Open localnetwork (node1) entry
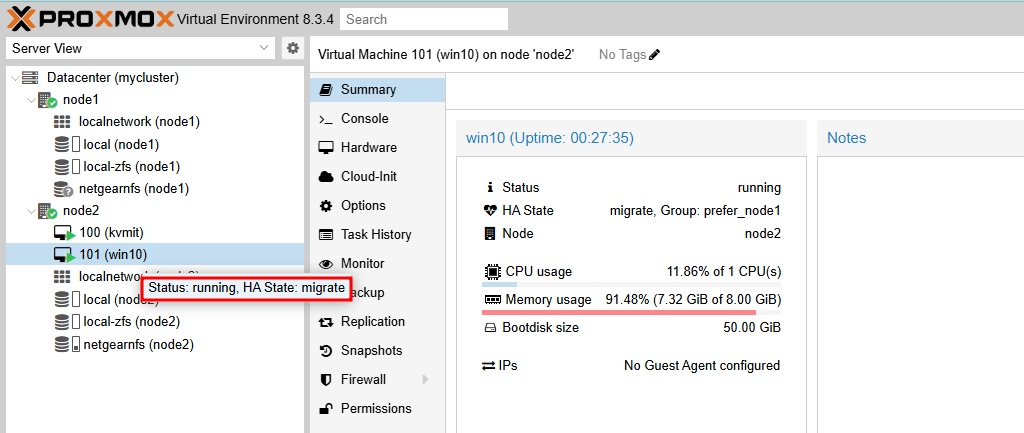The height and width of the screenshot is (433, 1024). [139, 121]
